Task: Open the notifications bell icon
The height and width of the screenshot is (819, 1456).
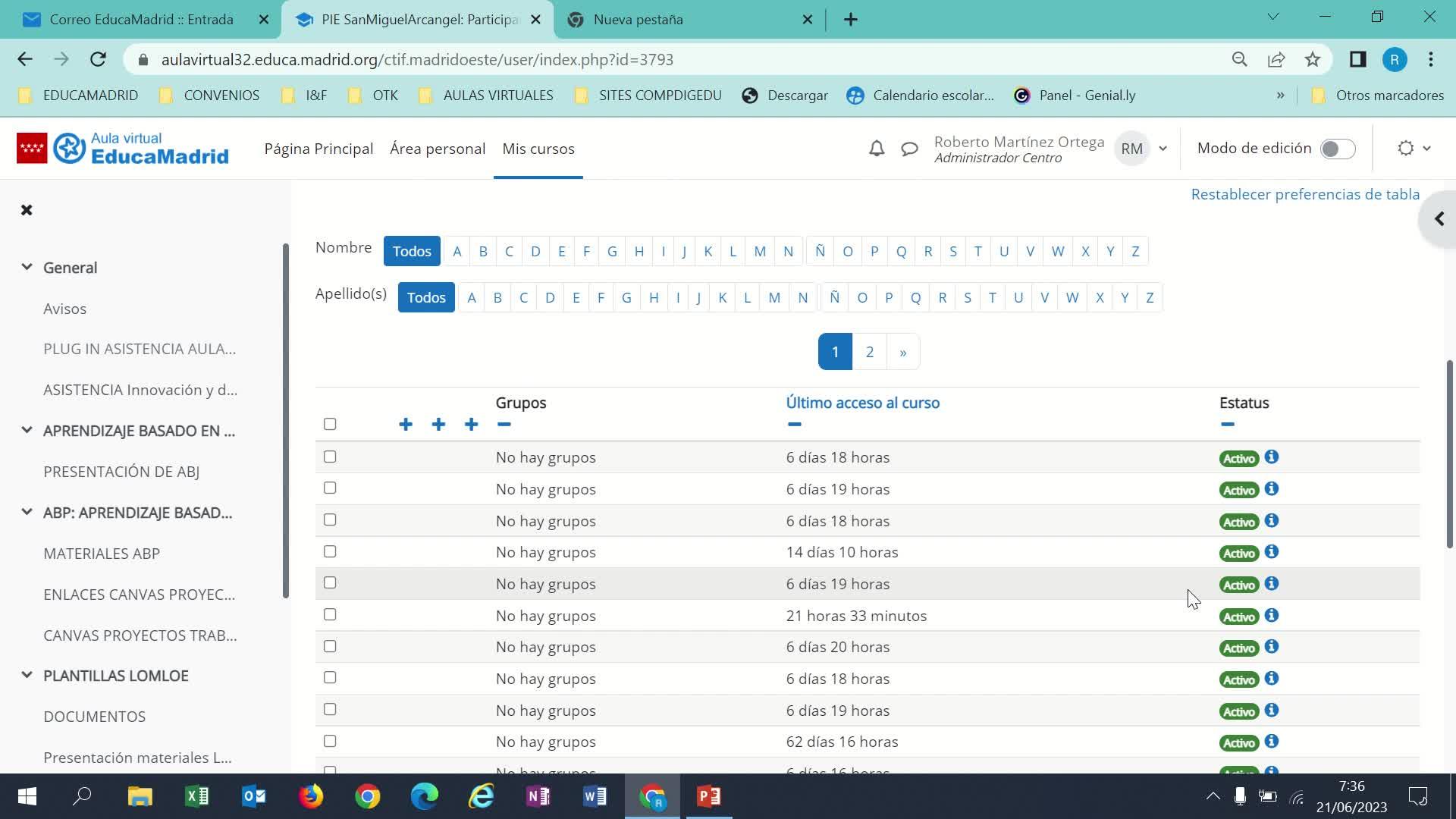Action: pyautogui.click(x=877, y=149)
